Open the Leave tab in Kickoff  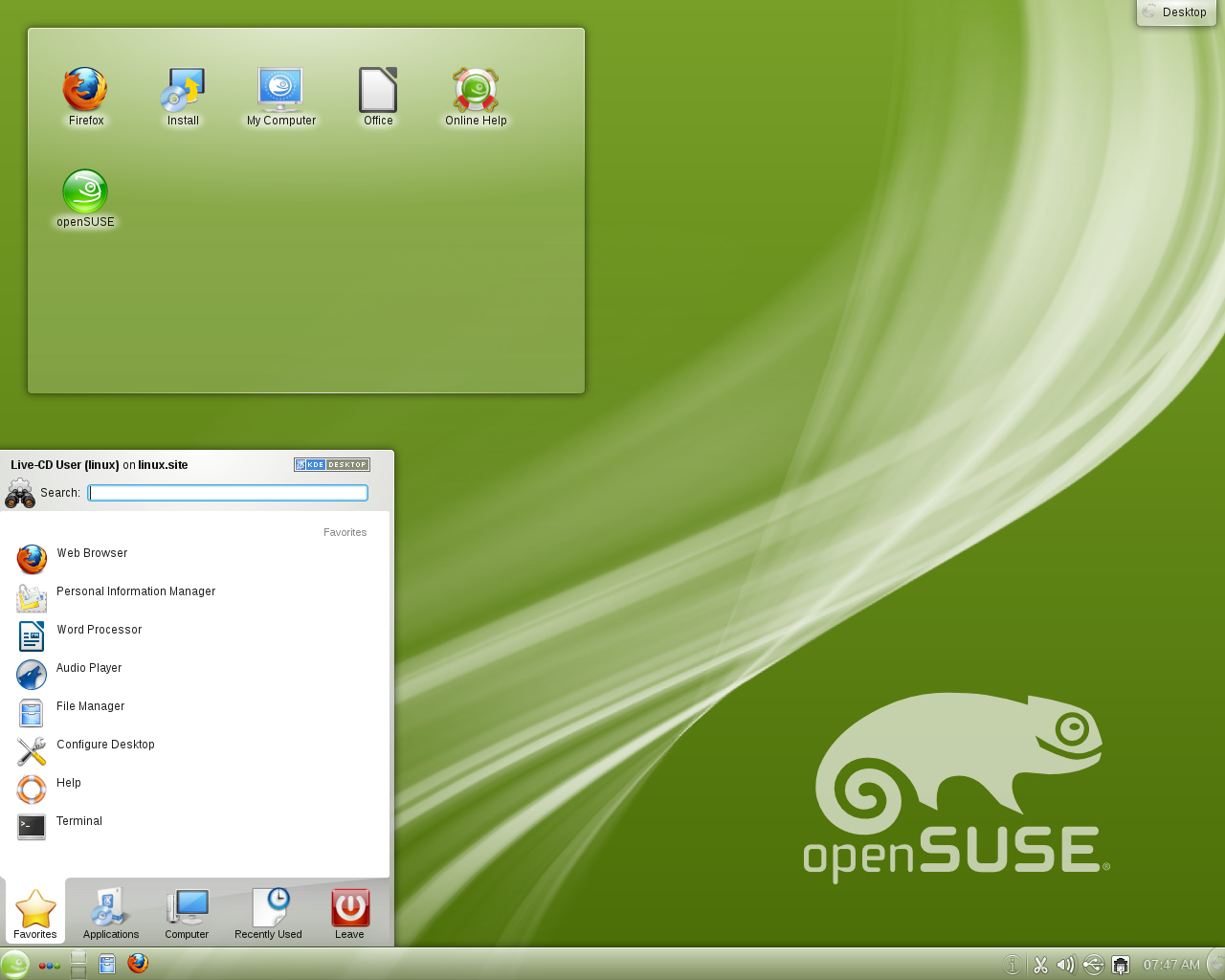[348, 914]
